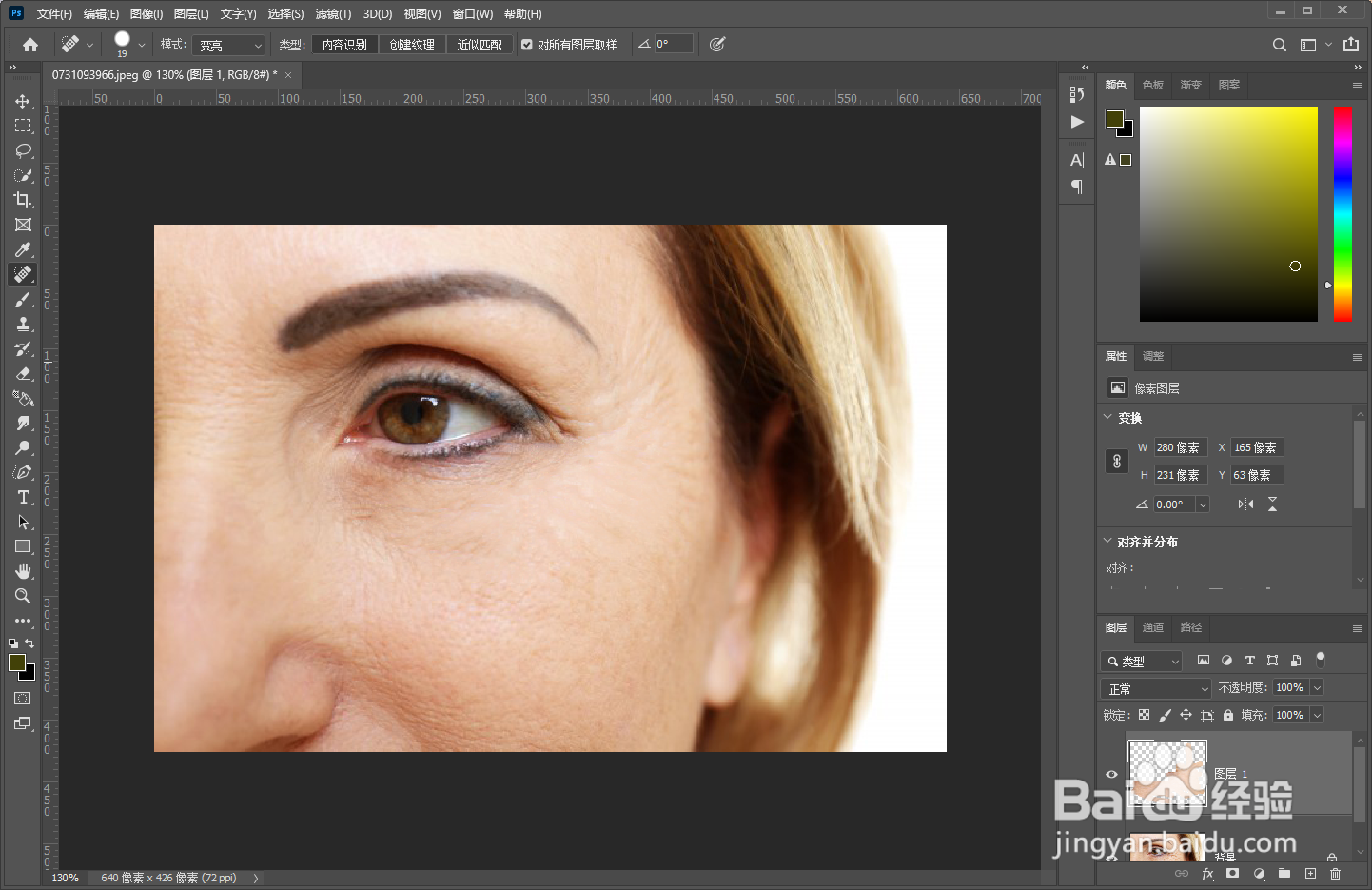1372x890 pixels.
Task: Open the rotation angle dropdown in Properties
Action: 1203,504
